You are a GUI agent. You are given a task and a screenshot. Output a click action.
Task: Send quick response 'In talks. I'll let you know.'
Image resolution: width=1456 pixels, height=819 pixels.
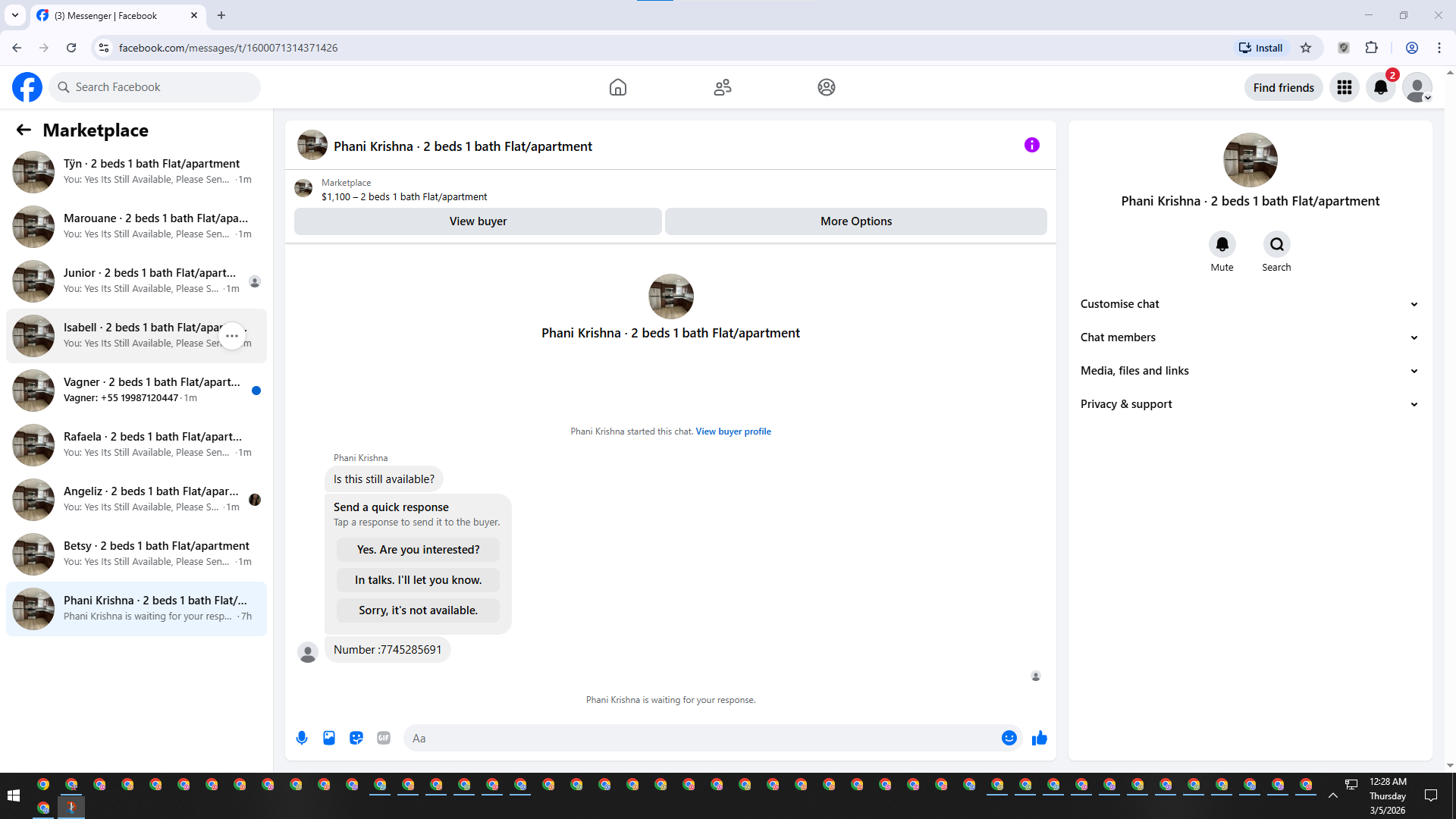click(x=418, y=580)
